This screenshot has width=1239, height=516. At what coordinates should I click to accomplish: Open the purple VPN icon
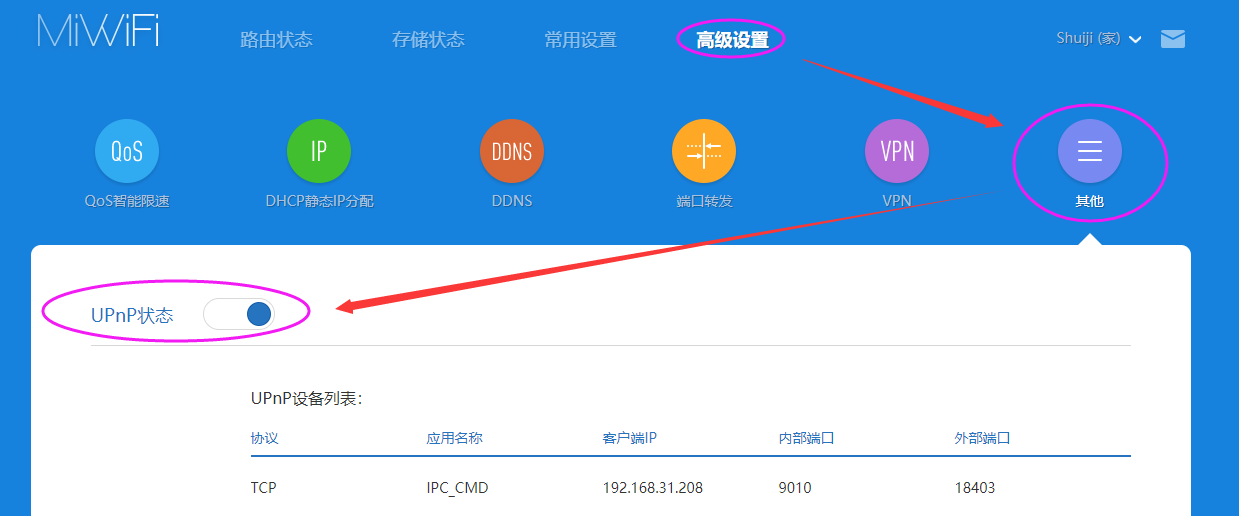click(896, 151)
